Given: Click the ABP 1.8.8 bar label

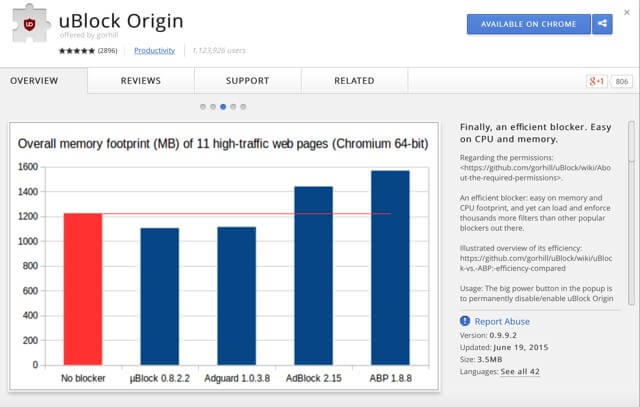Looking at the screenshot, I should click(391, 378).
